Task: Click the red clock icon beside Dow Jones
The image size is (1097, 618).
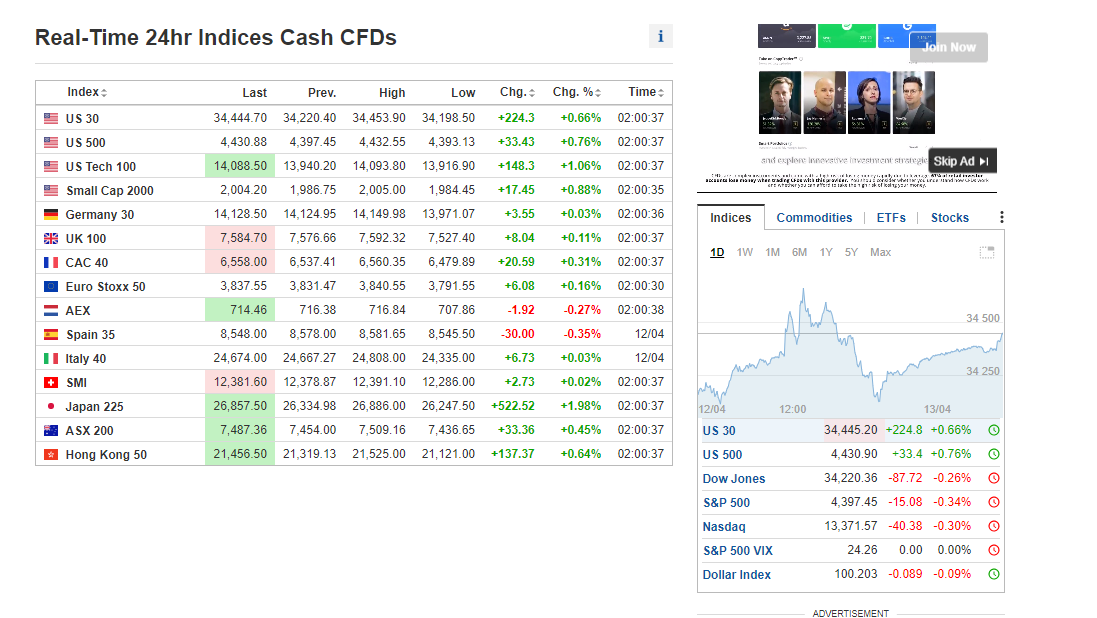Action: coord(993,479)
